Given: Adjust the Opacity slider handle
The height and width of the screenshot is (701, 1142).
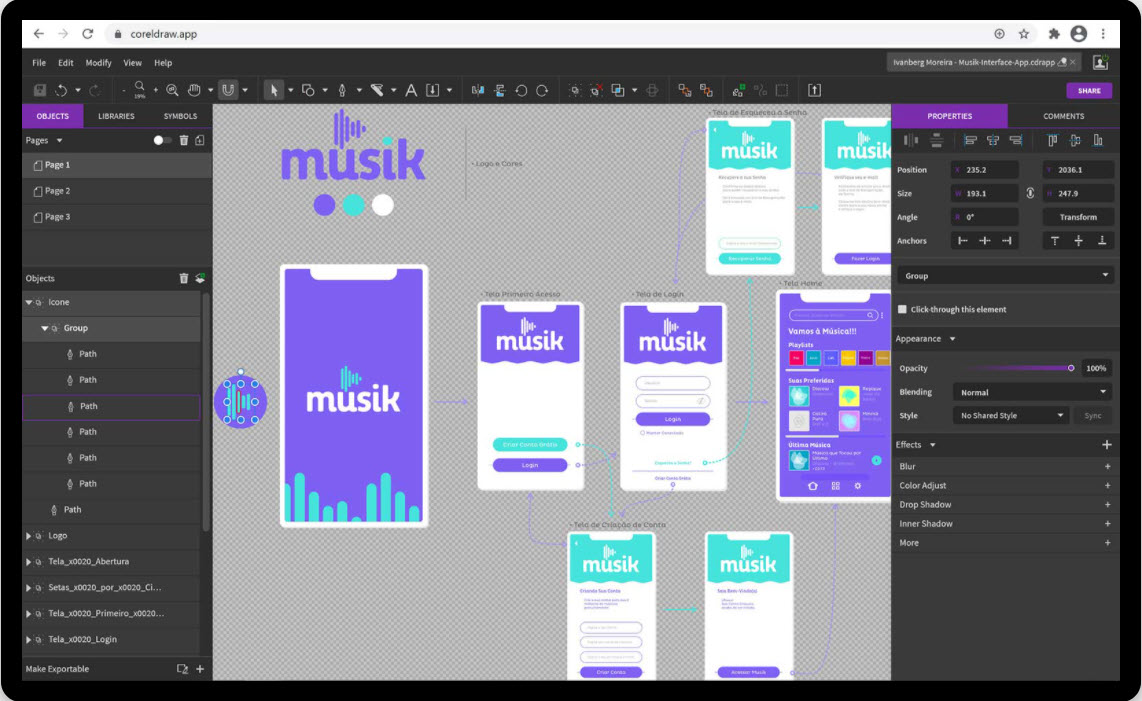Looking at the screenshot, I should pyautogui.click(x=1071, y=368).
